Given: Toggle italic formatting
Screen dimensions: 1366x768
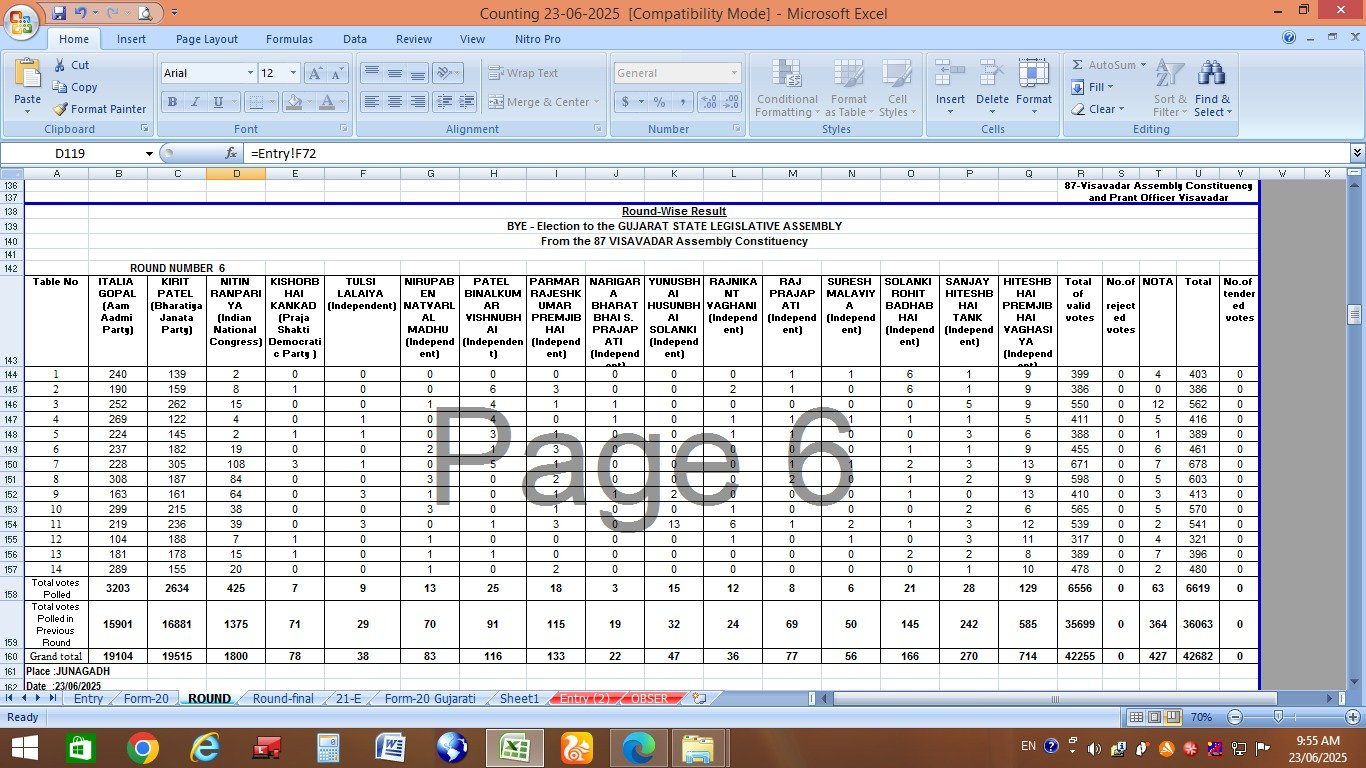Looking at the screenshot, I should point(194,102).
